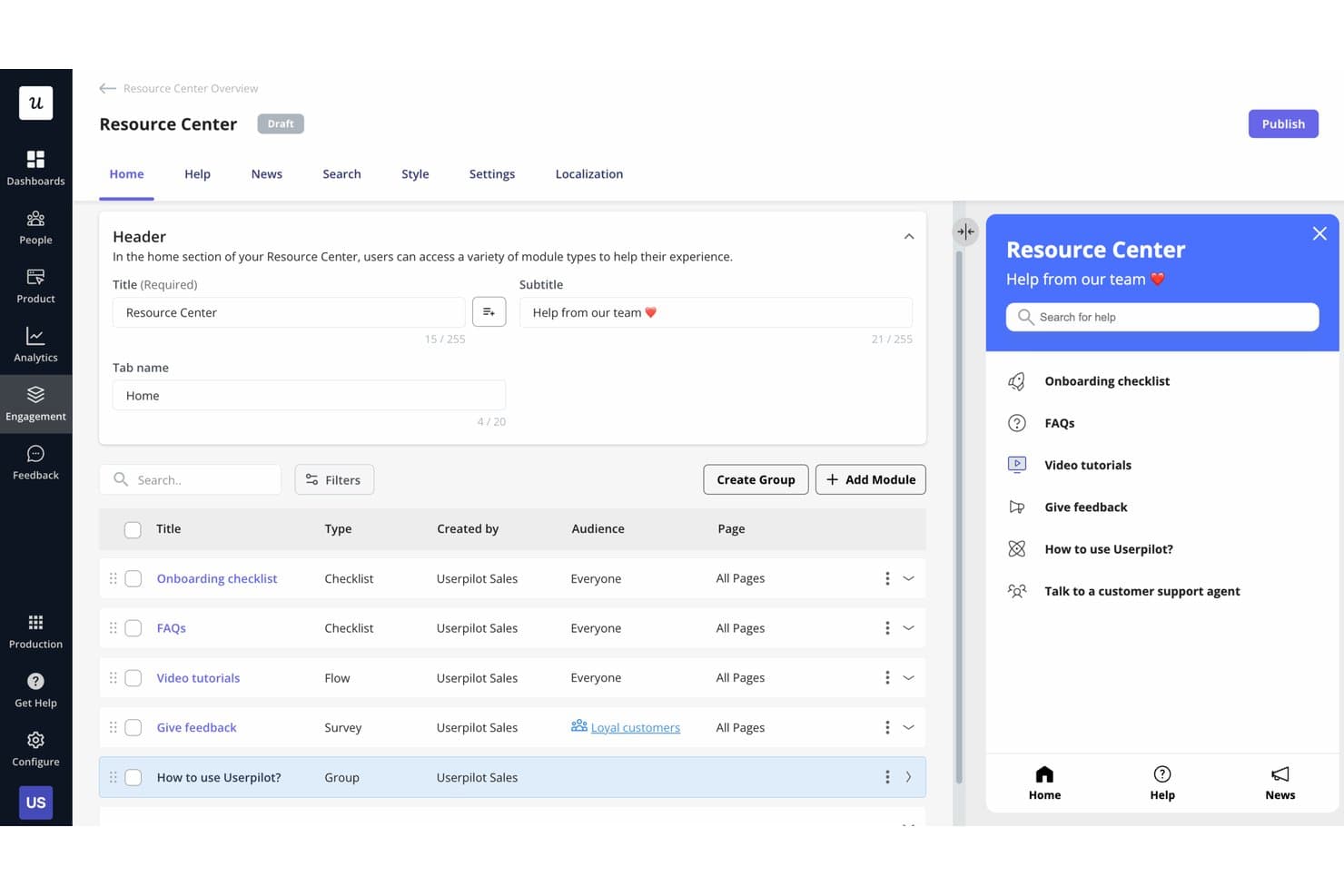Click the back arrow to Resource Center Overview

click(107, 88)
